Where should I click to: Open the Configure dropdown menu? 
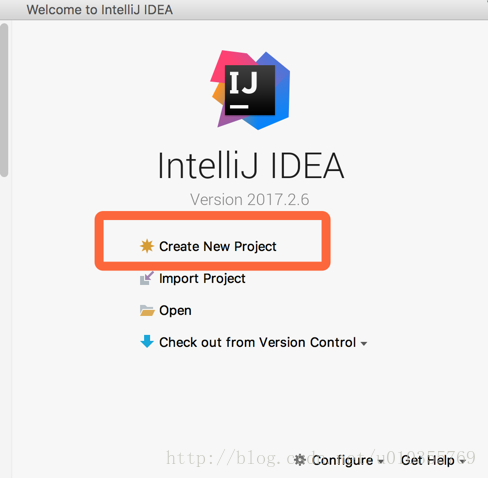(x=342, y=460)
